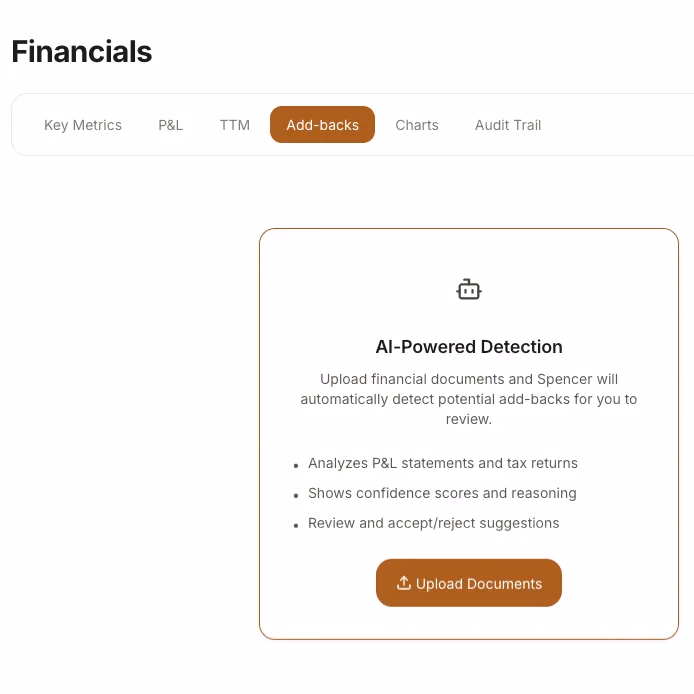The height and width of the screenshot is (694, 694).
Task: Click the upload arrow icon
Action: (404, 583)
